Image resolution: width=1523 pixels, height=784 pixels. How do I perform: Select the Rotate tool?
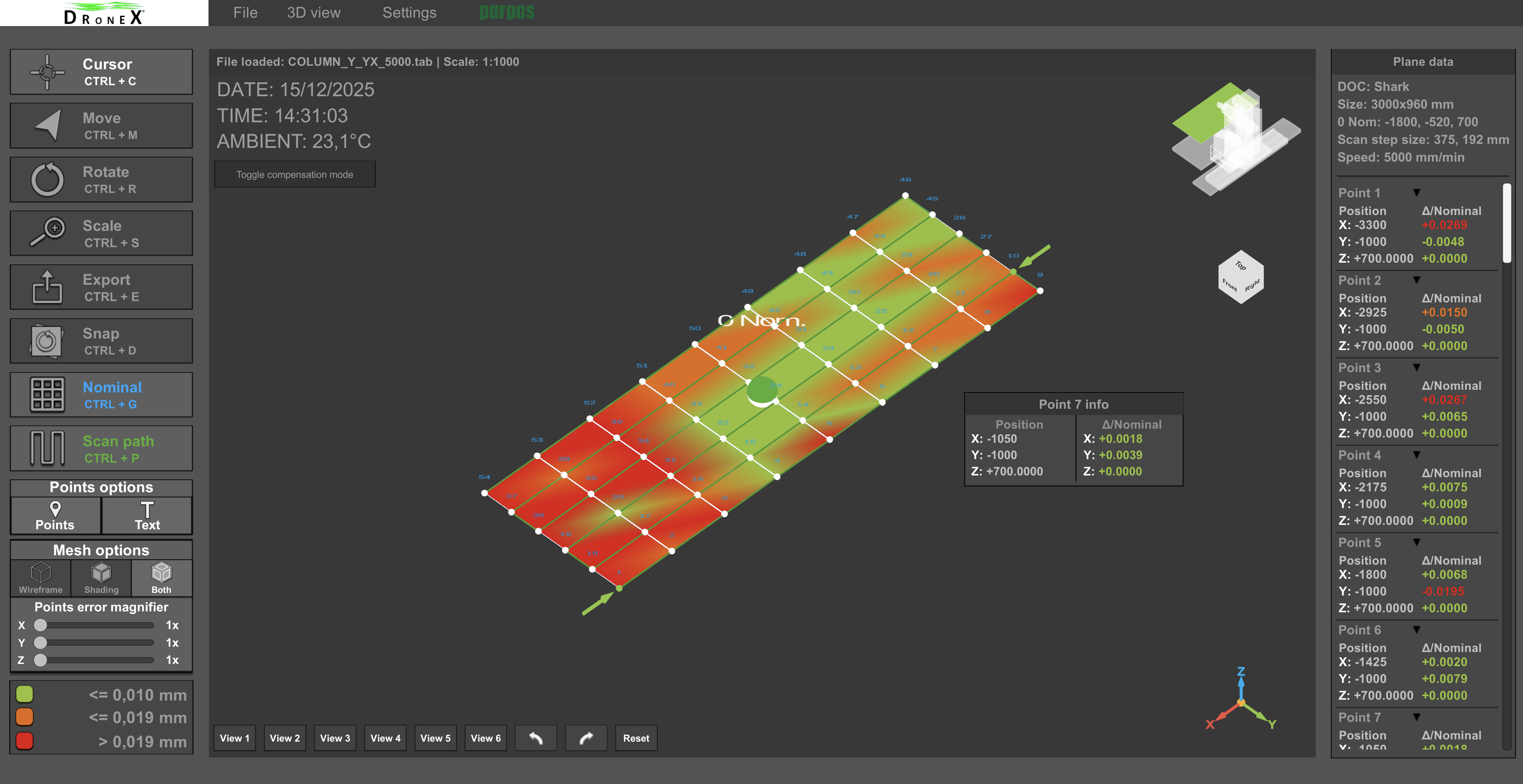pos(101,178)
